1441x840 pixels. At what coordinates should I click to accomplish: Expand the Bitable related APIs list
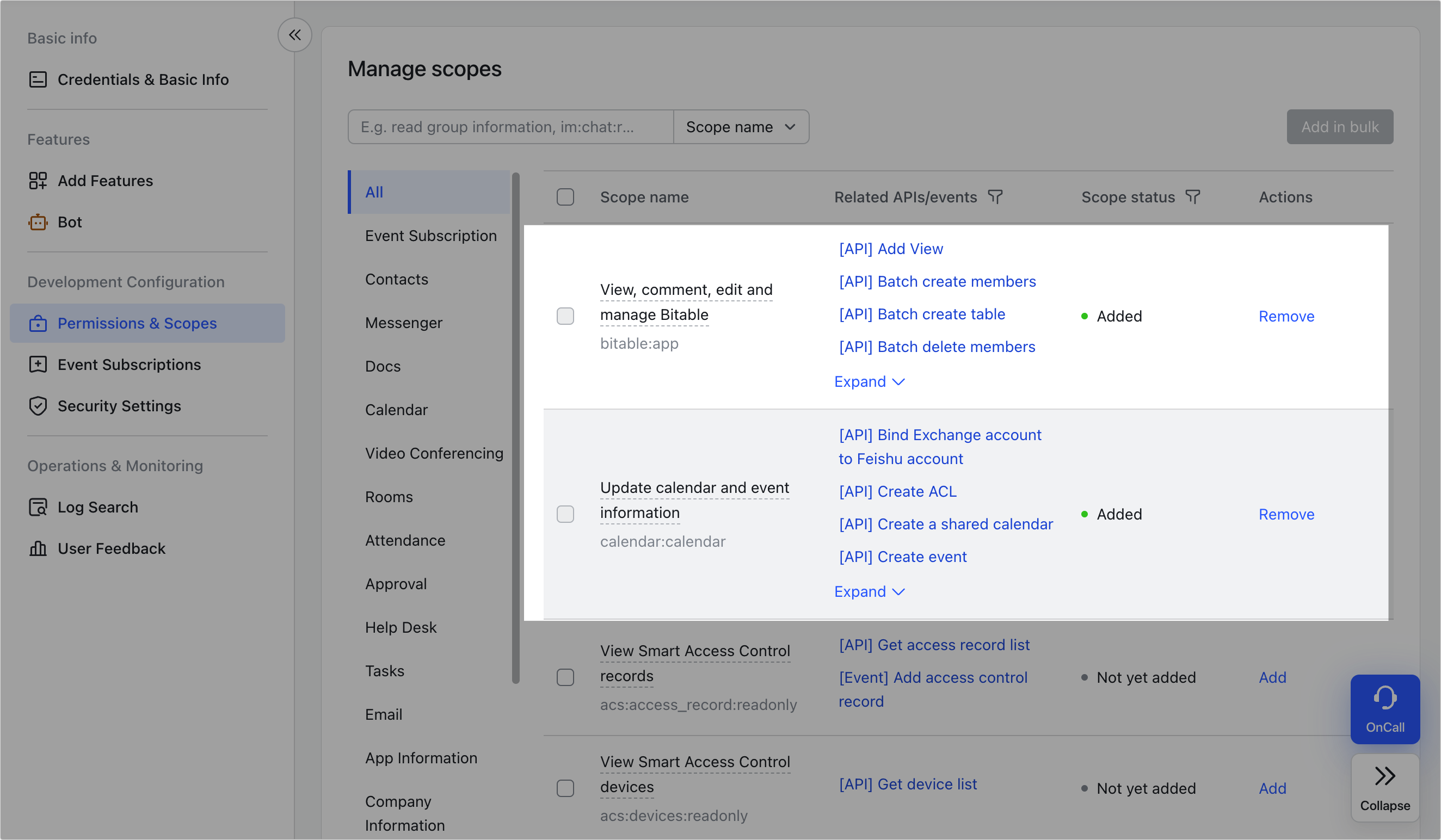tap(869, 382)
